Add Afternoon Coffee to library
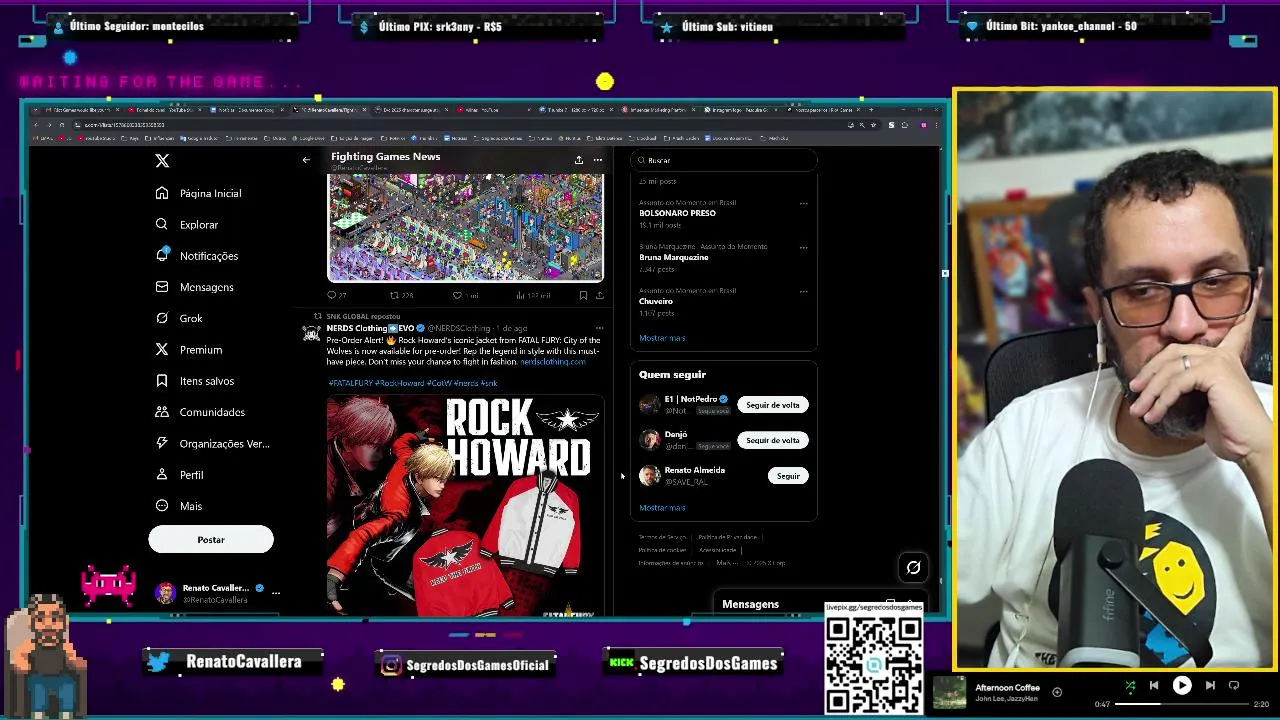This screenshot has width=1280, height=720. 1057,692
